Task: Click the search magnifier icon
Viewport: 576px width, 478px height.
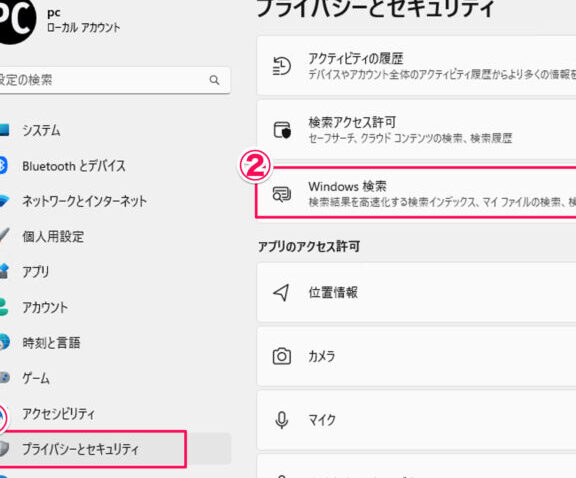Action: pyautogui.click(x=215, y=80)
